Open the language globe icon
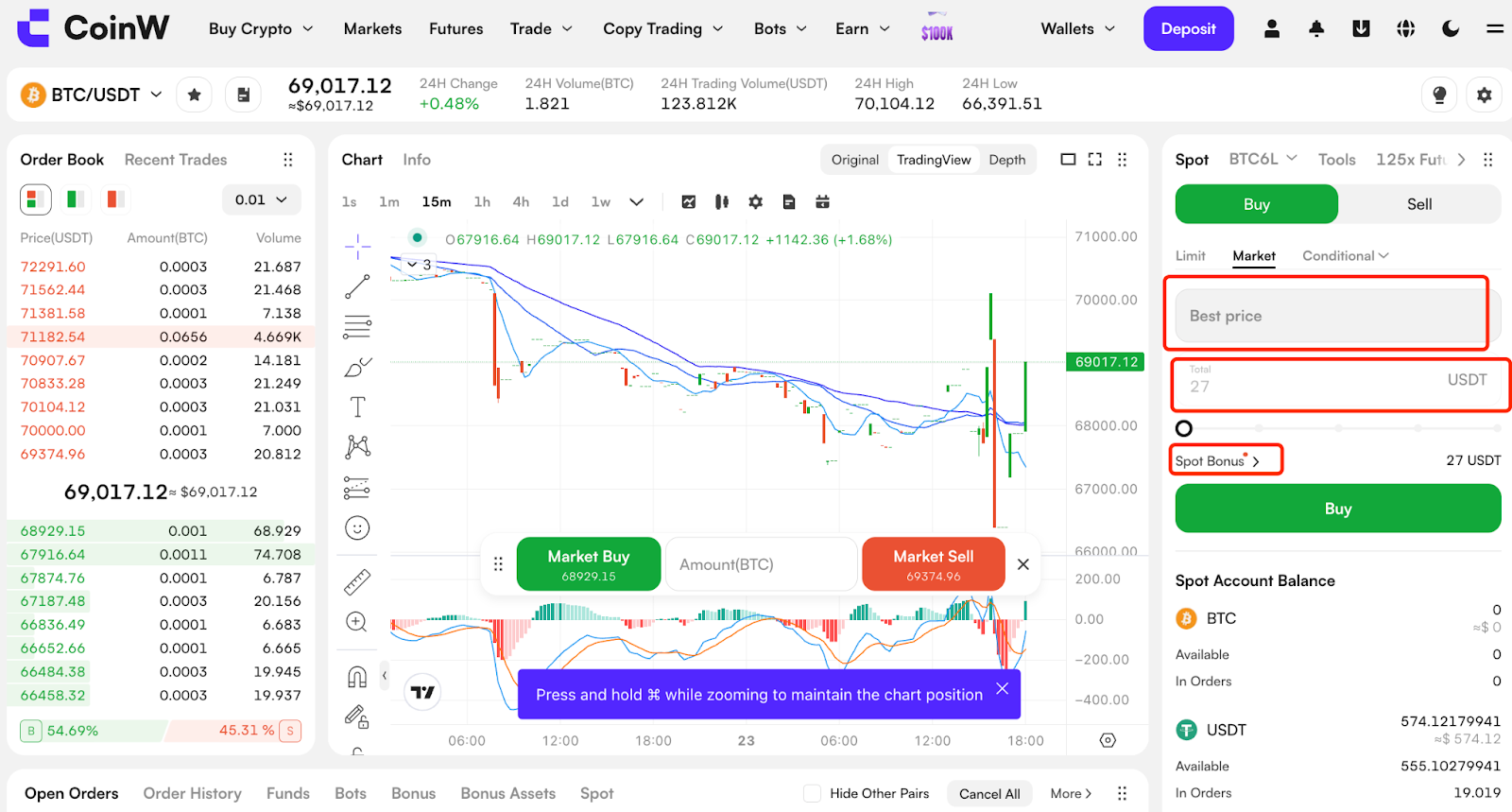This screenshot has height=812, width=1512. [x=1406, y=28]
